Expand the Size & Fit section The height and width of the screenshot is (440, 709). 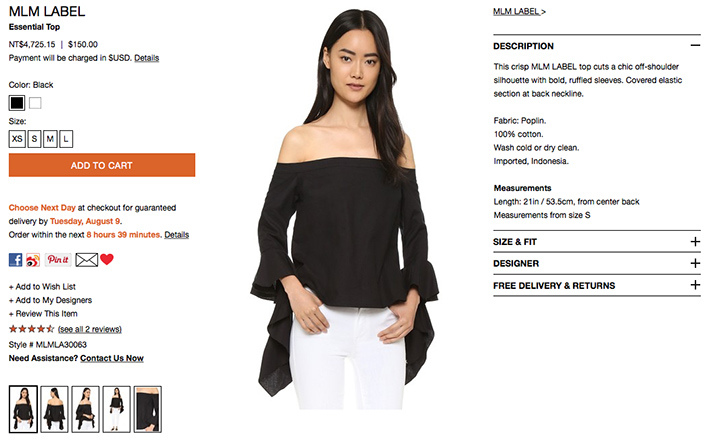coord(695,241)
